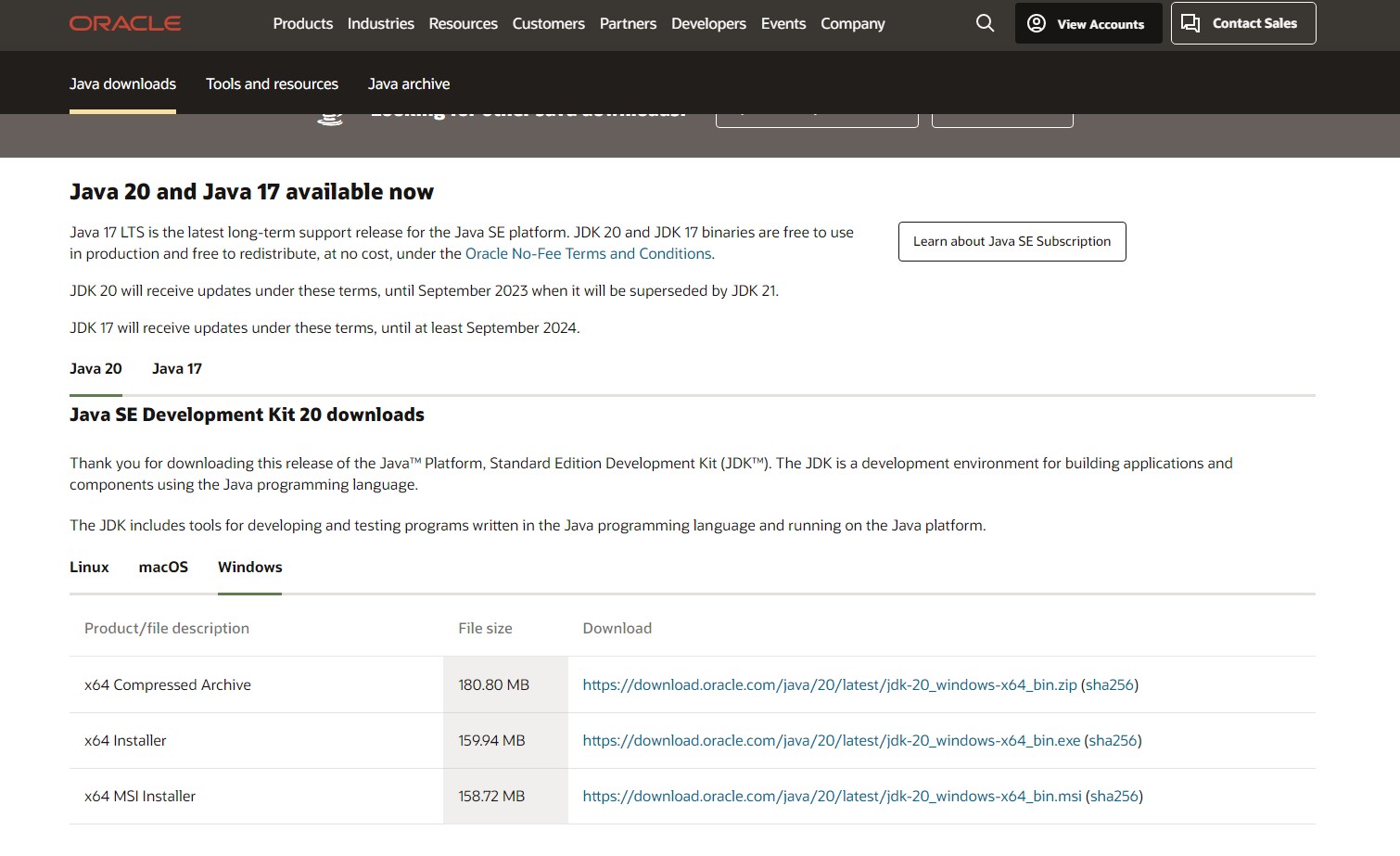This screenshot has height=856, width=1400.
Task: Download the jdk-20 windows x64 exe link
Action: coord(832,740)
